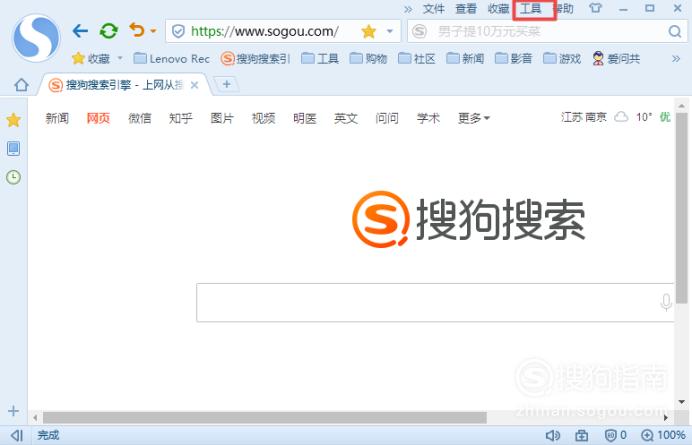This screenshot has width=692, height=445.
Task: Collapse the sidebar with bottom-left arrow icon
Action: (16, 435)
